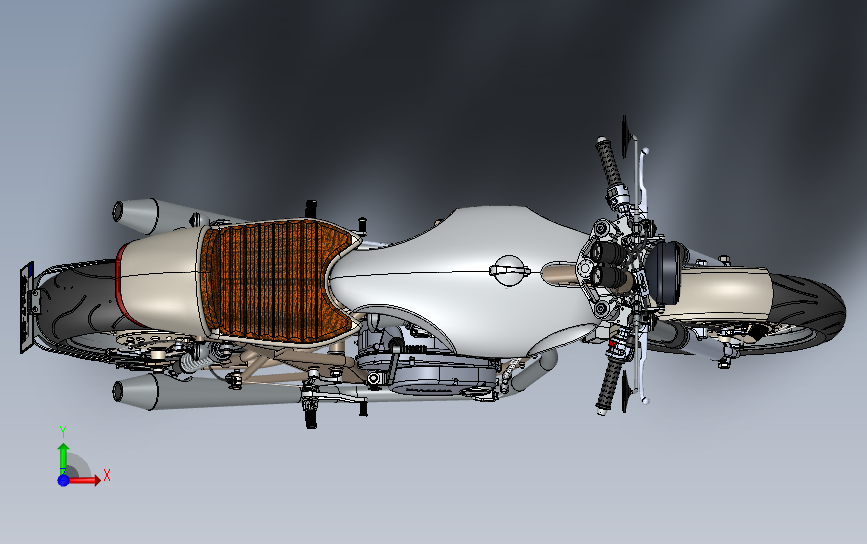Screen dimensions: 867x544
Task: Select the cream tail cowl behind the seat
Action: (x=160, y=281)
